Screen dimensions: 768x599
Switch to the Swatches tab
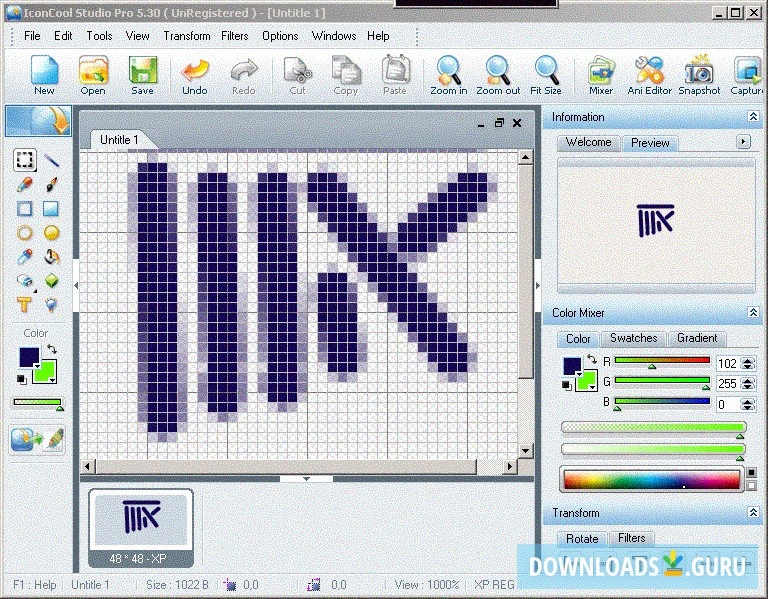(x=633, y=338)
